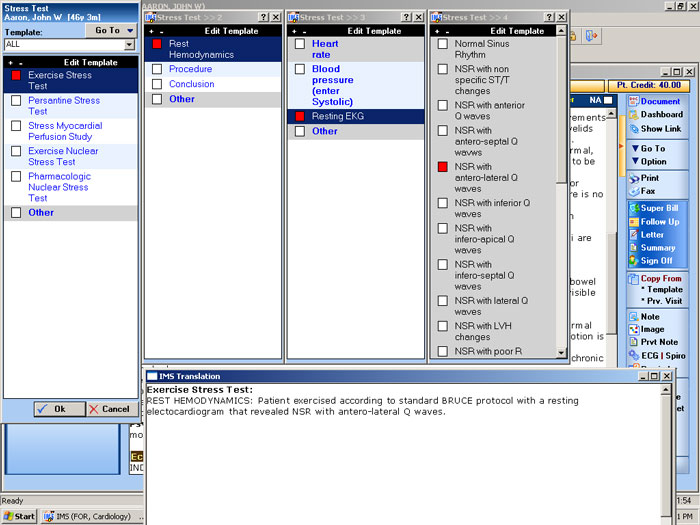This screenshot has height=525, width=700.
Task: Click the Copy From clipboard icon
Action: click(x=633, y=279)
